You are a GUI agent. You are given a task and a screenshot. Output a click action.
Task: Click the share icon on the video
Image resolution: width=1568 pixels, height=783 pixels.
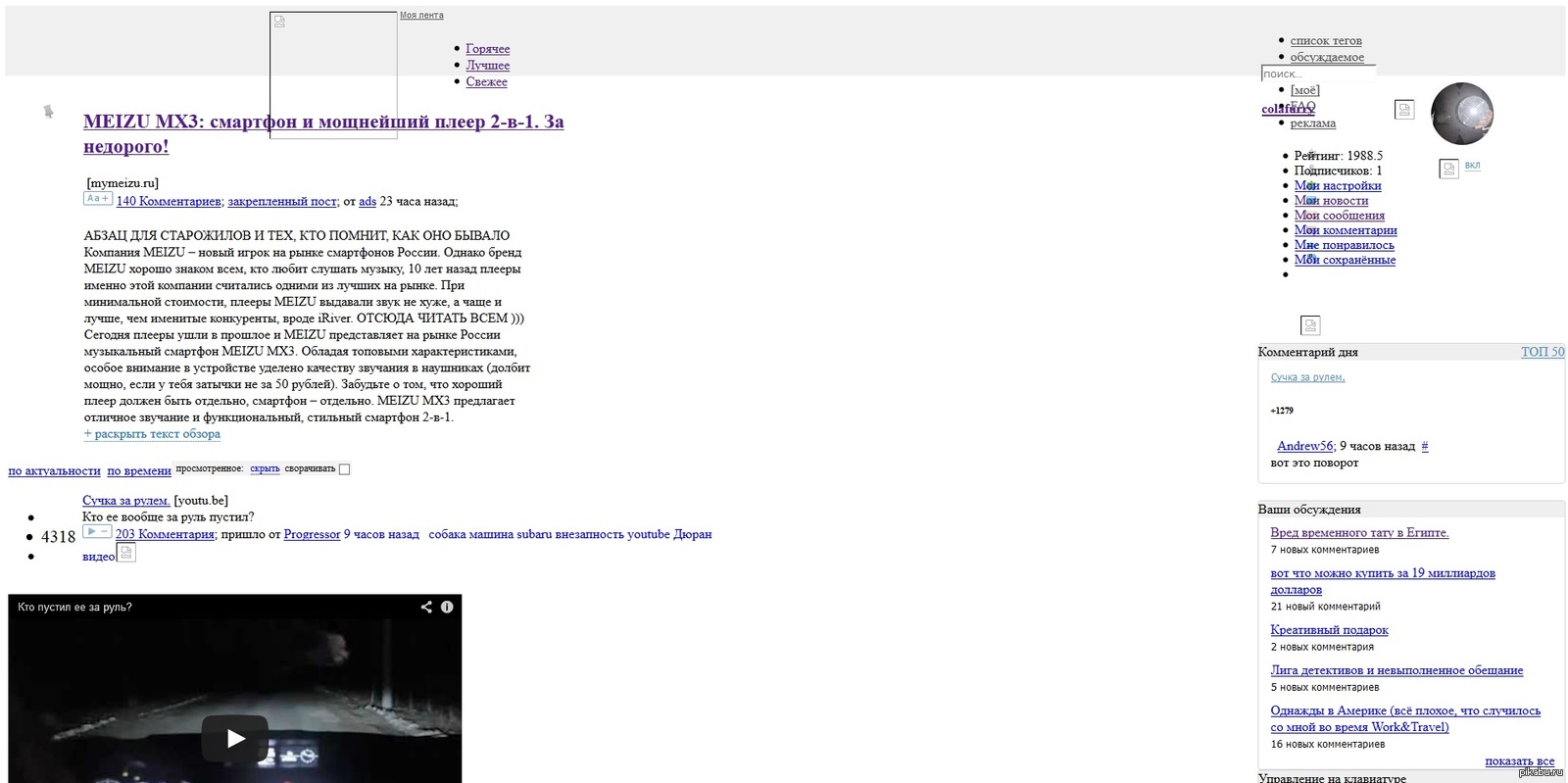point(426,607)
